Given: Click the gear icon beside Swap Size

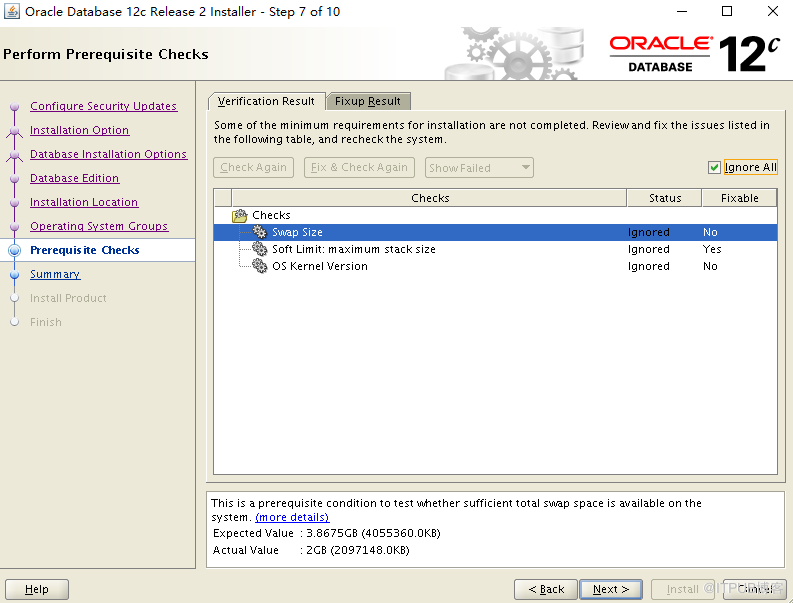Looking at the screenshot, I should [x=259, y=232].
